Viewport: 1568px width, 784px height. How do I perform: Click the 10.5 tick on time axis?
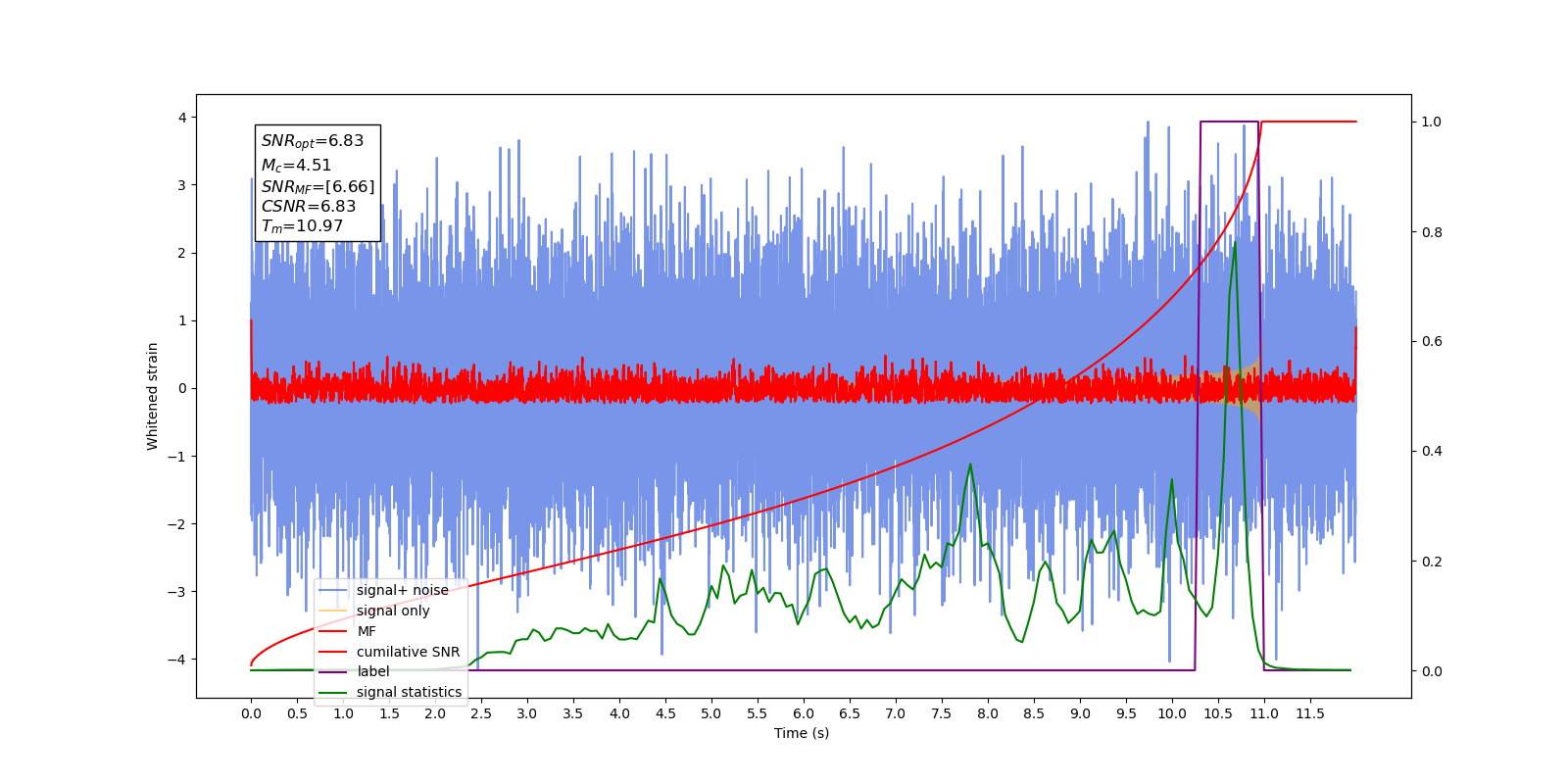click(1218, 713)
